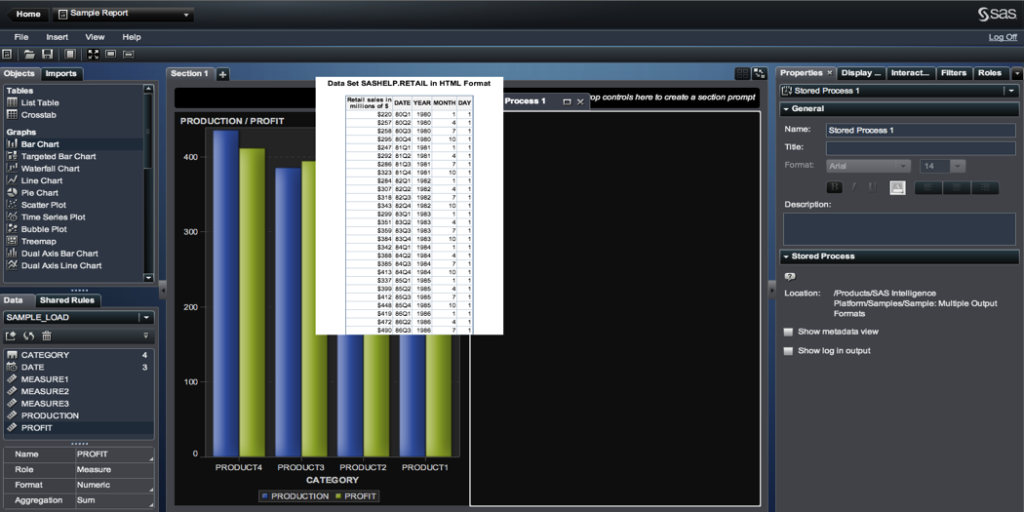
Task: Click the full screen expand toolbar icon
Action: (92, 54)
